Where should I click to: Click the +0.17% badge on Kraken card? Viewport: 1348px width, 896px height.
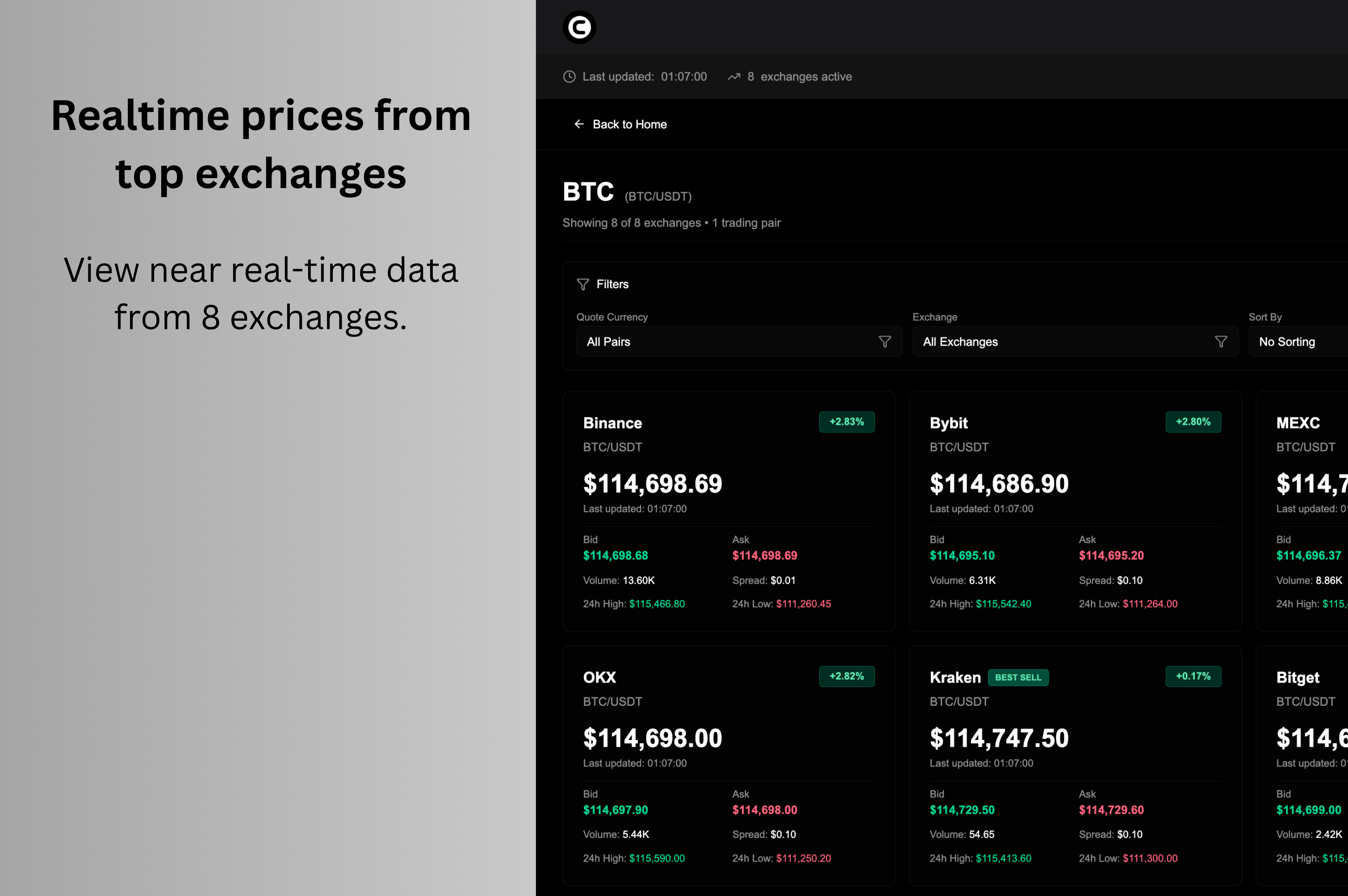click(x=1193, y=676)
